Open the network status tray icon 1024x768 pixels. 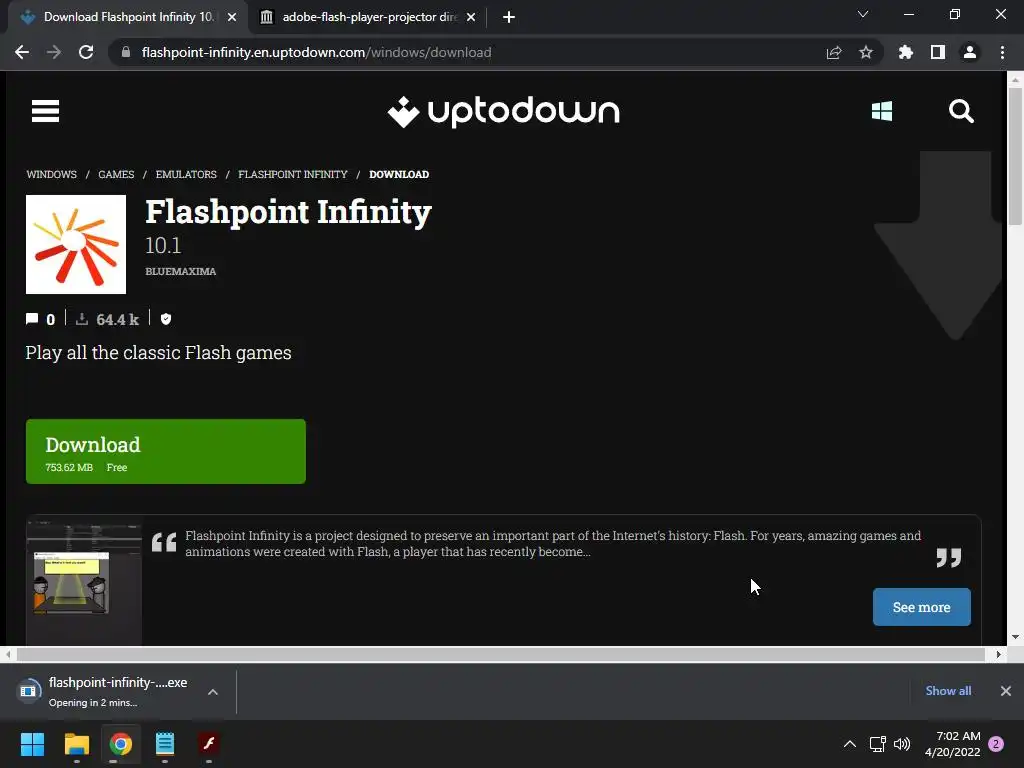tap(877, 744)
